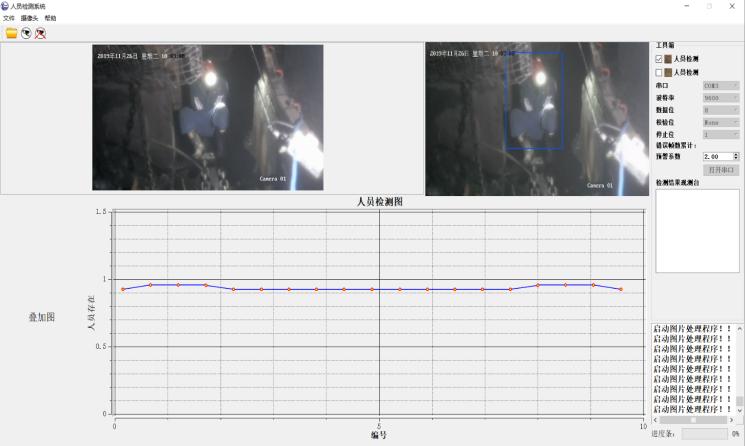Screen dimensions: 745x446
Task: Open the 帮助 menu
Action: (50, 18)
